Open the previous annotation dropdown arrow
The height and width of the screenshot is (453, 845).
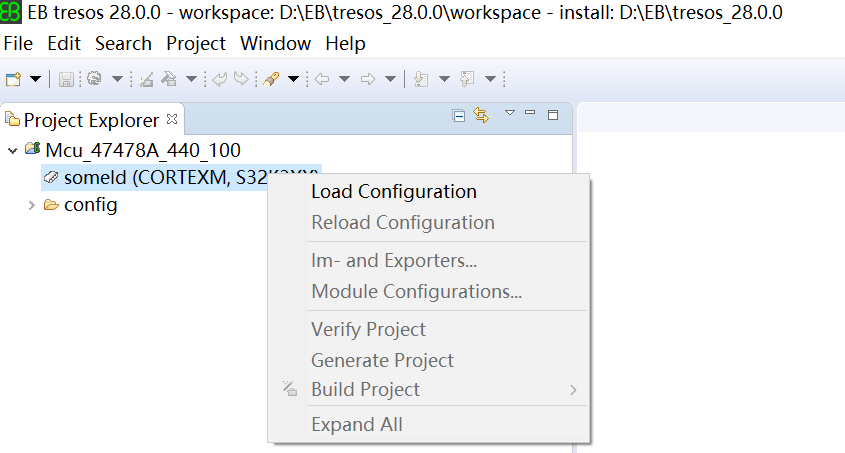(x=490, y=80)
